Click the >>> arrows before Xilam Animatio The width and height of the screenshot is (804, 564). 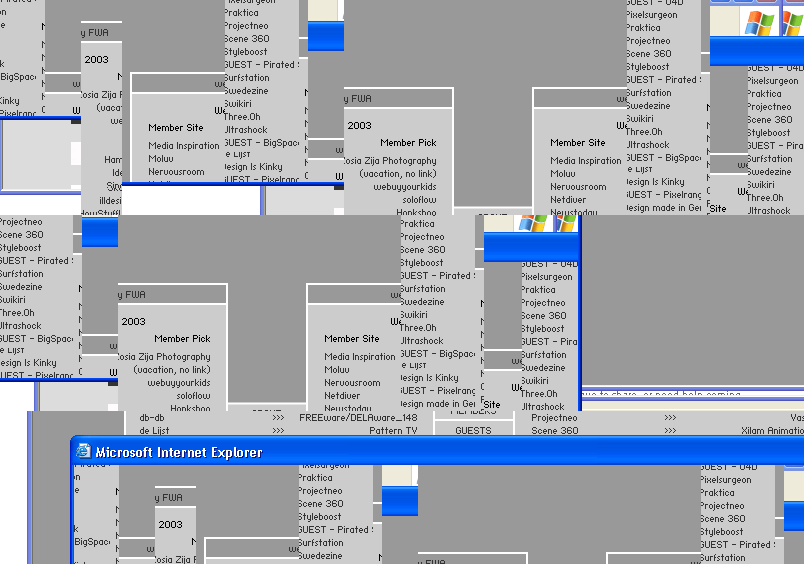coord(670,431)
